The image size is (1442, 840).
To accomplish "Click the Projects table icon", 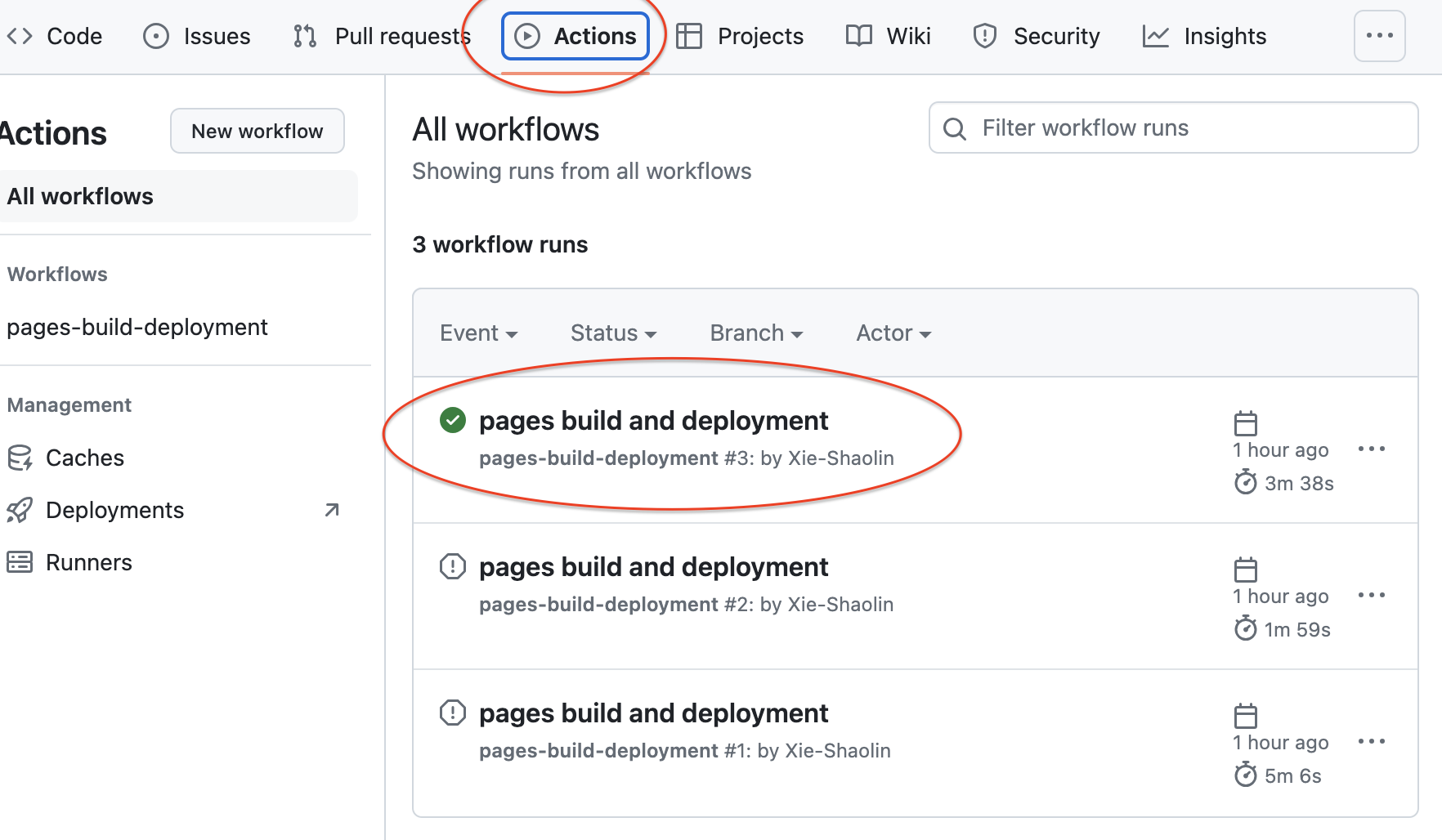I will (x=689, y=36).
